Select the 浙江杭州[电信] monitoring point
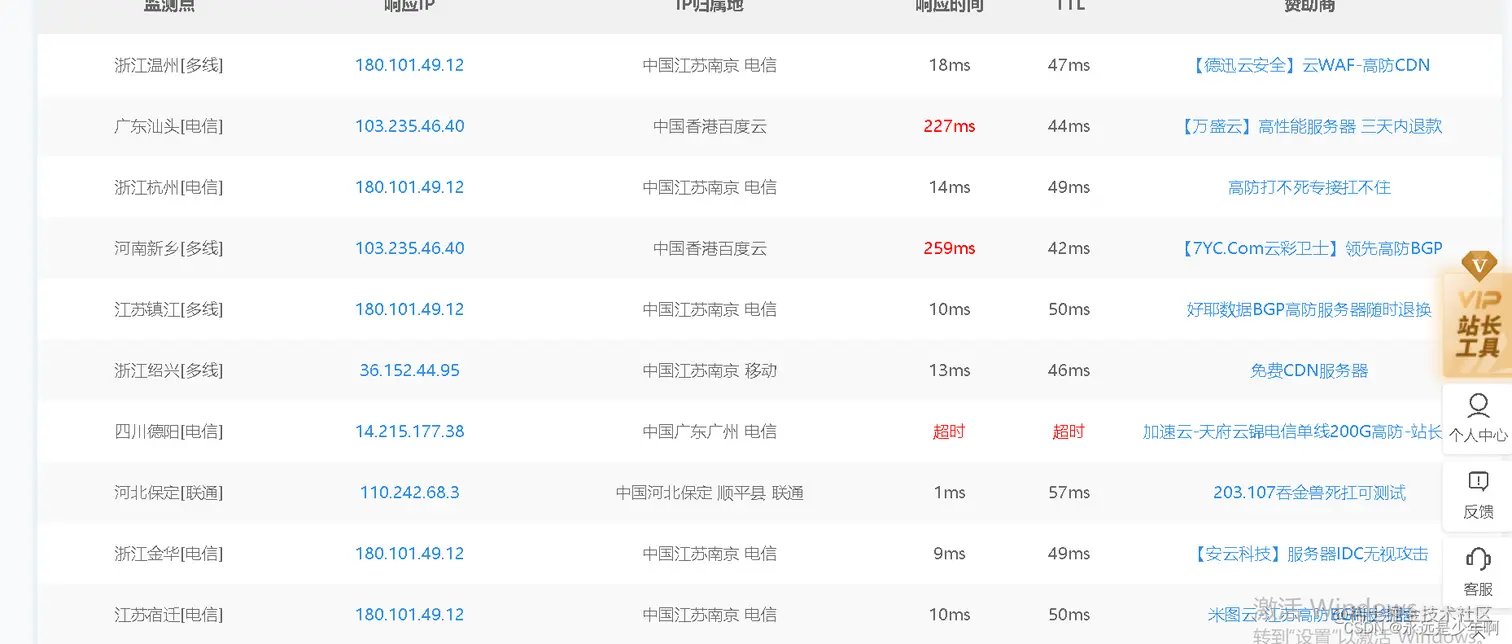 (x=168, y=187)
